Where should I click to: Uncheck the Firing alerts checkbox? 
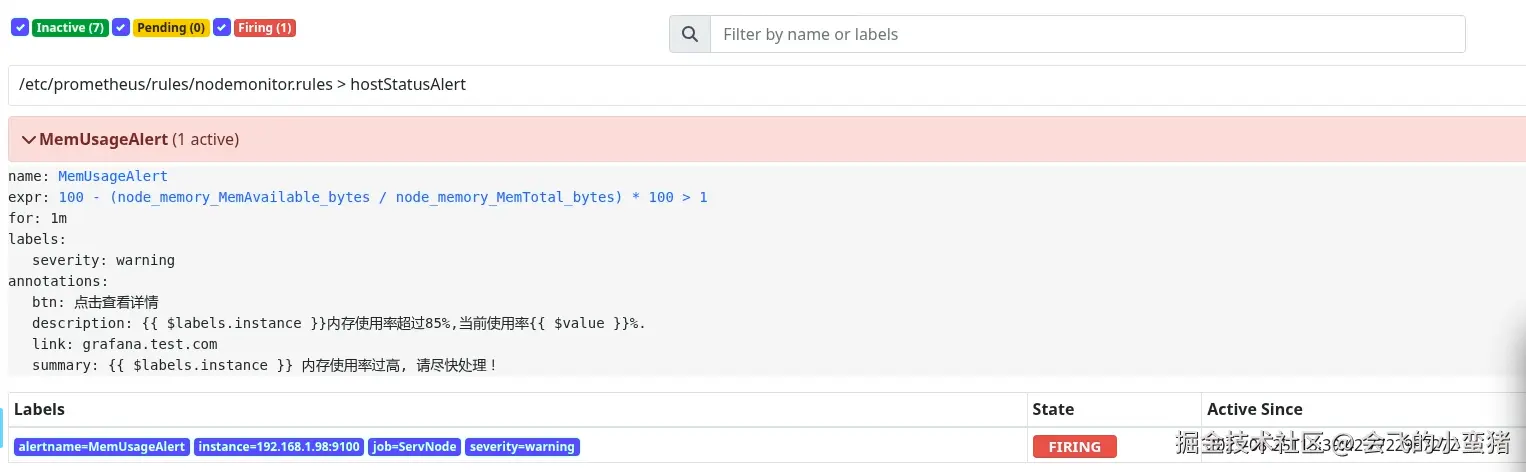point(222,28)
